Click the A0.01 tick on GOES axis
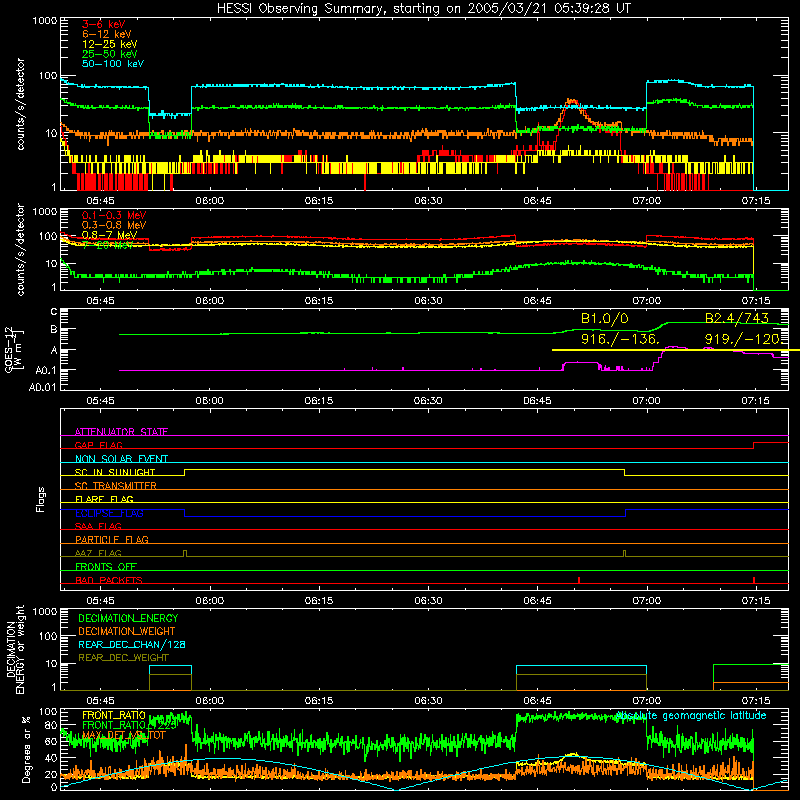The height and width of the screenshot is (800, 800). pos(42,387)
